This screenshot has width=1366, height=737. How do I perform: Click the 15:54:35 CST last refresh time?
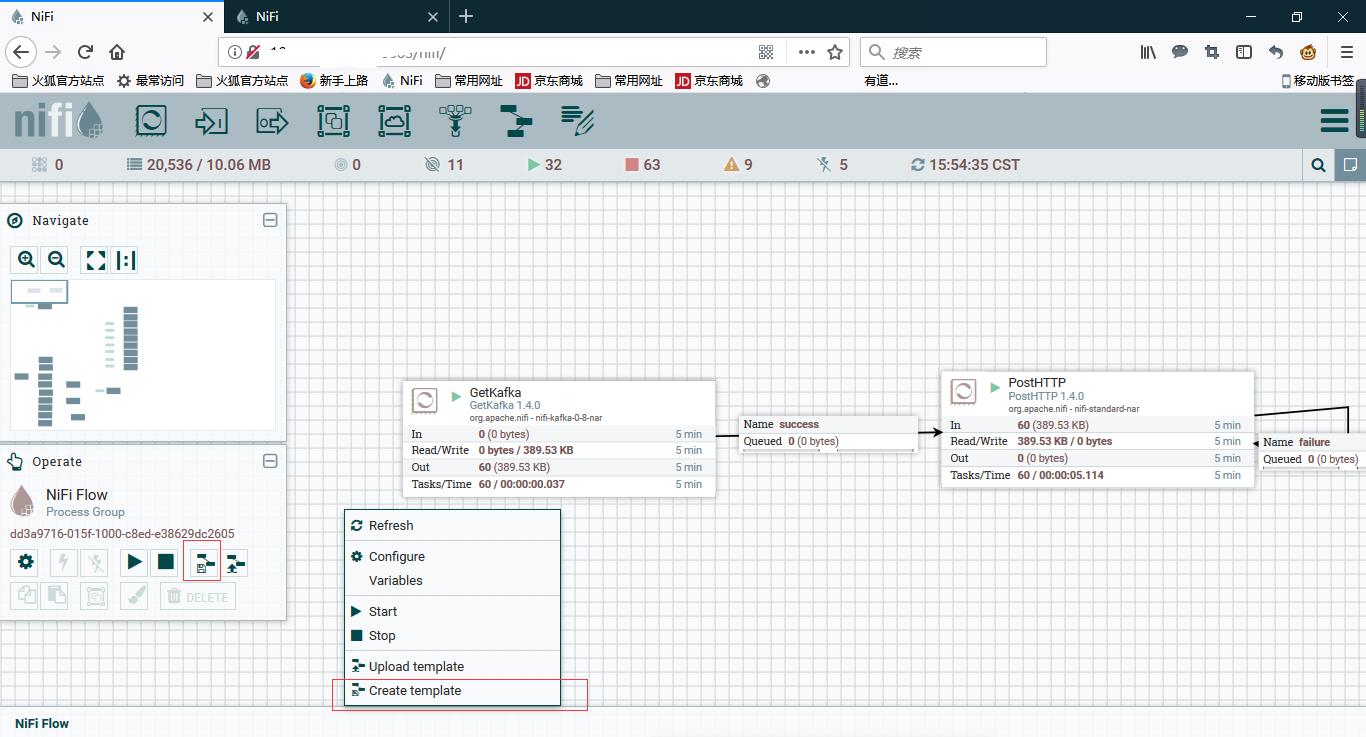965,165
